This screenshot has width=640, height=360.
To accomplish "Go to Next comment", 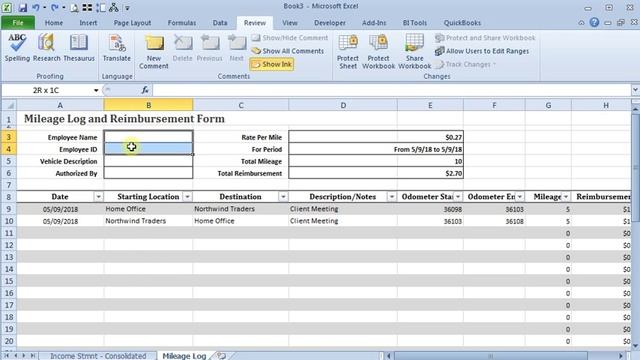I will coord(236,48).
